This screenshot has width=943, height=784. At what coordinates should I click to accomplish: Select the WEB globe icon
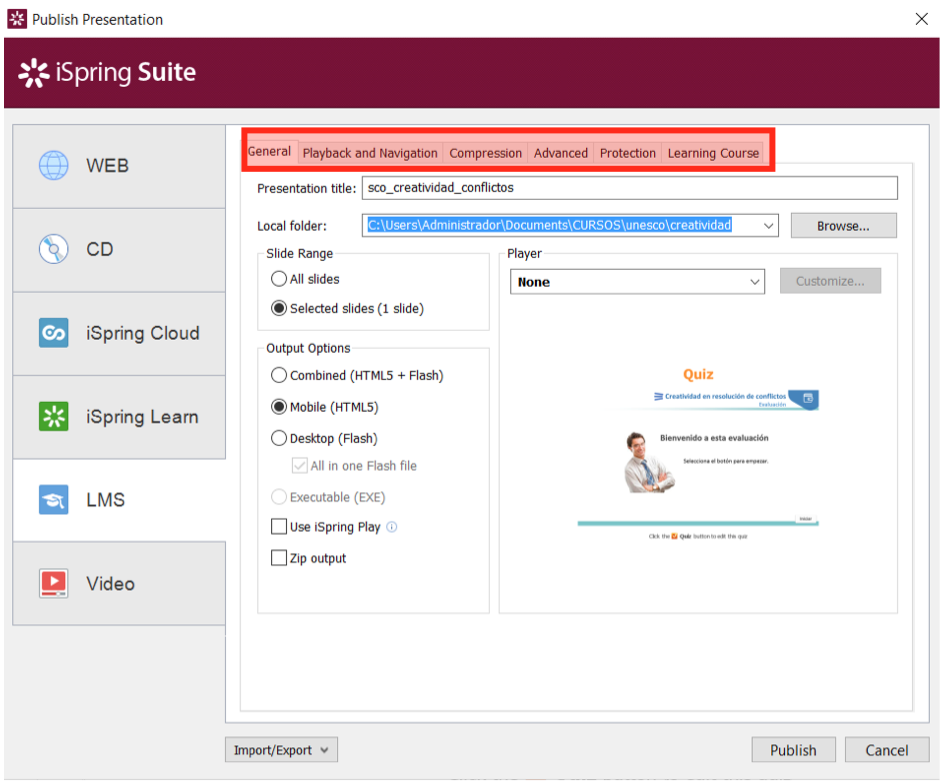point(54,165)
